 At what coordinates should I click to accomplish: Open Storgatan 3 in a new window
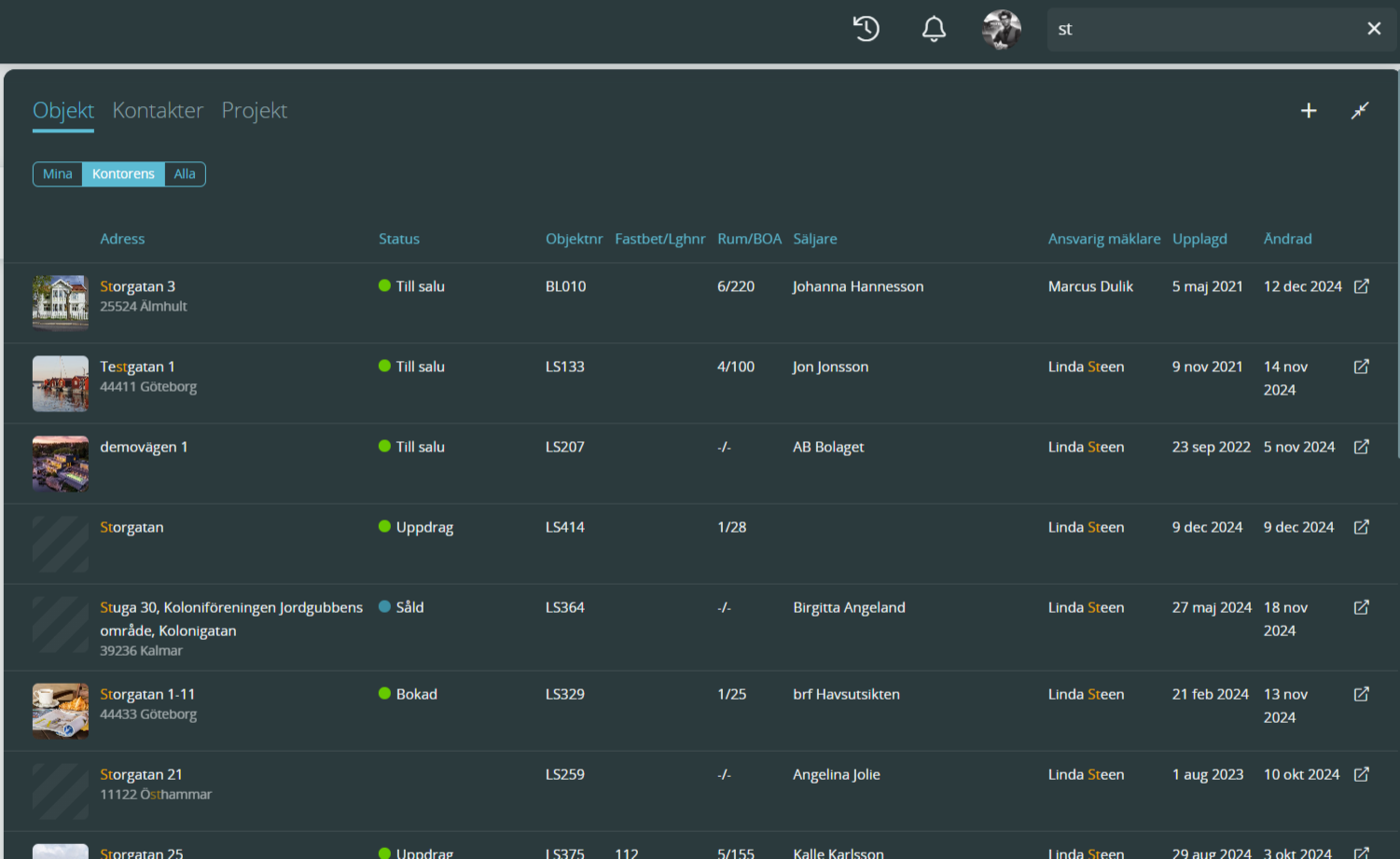point(1362,286)
